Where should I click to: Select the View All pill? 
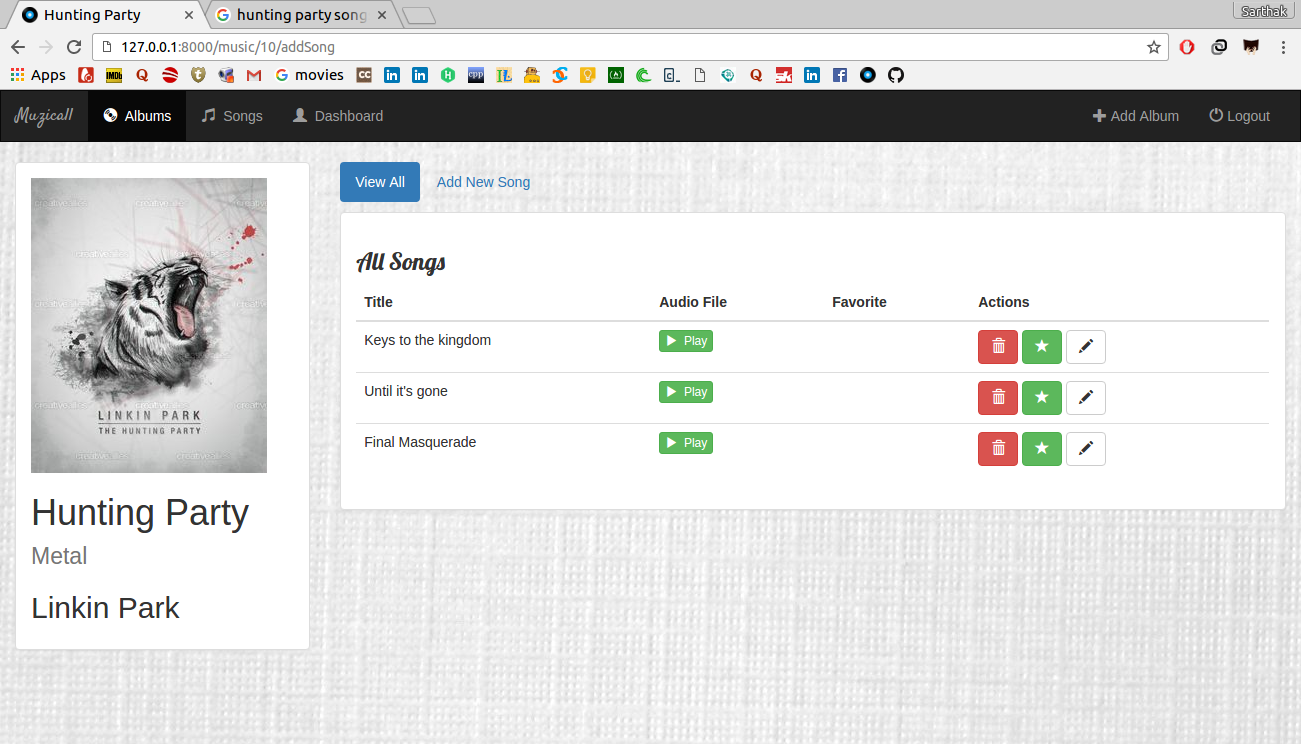click(380, 182)
